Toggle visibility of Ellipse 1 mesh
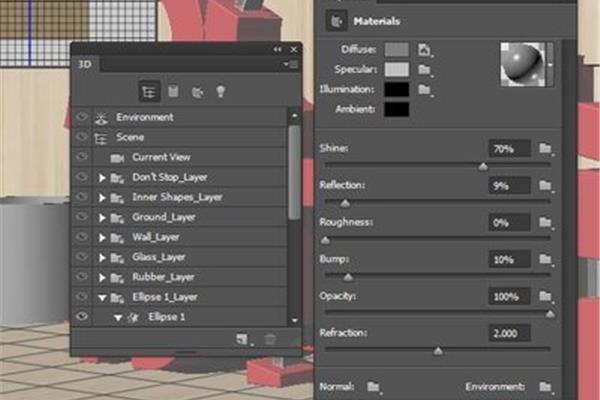 [x=81, y=316]
